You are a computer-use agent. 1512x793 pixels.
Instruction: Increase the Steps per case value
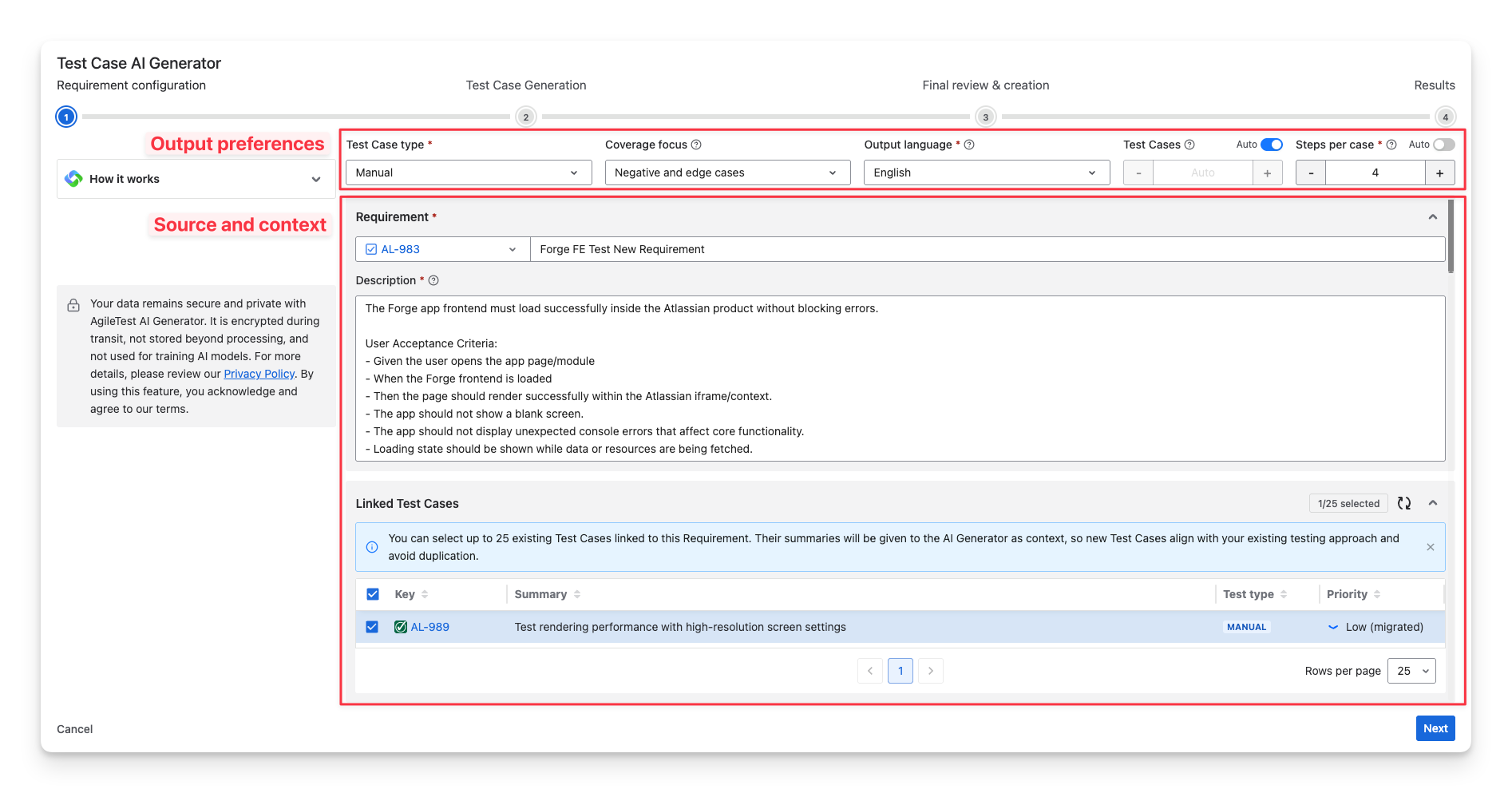(1440, 172)
